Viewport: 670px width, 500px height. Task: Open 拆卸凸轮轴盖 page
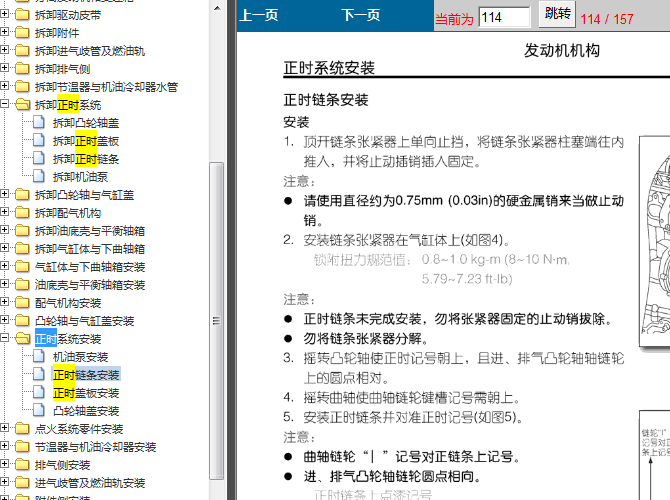coord(86,123)
